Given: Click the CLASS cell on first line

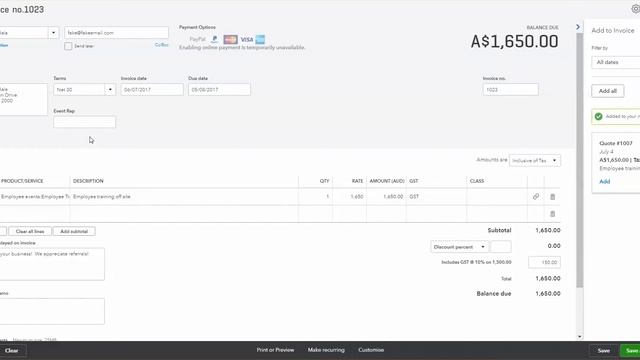Looking at the screenshot, I should (x=497, y=197).
